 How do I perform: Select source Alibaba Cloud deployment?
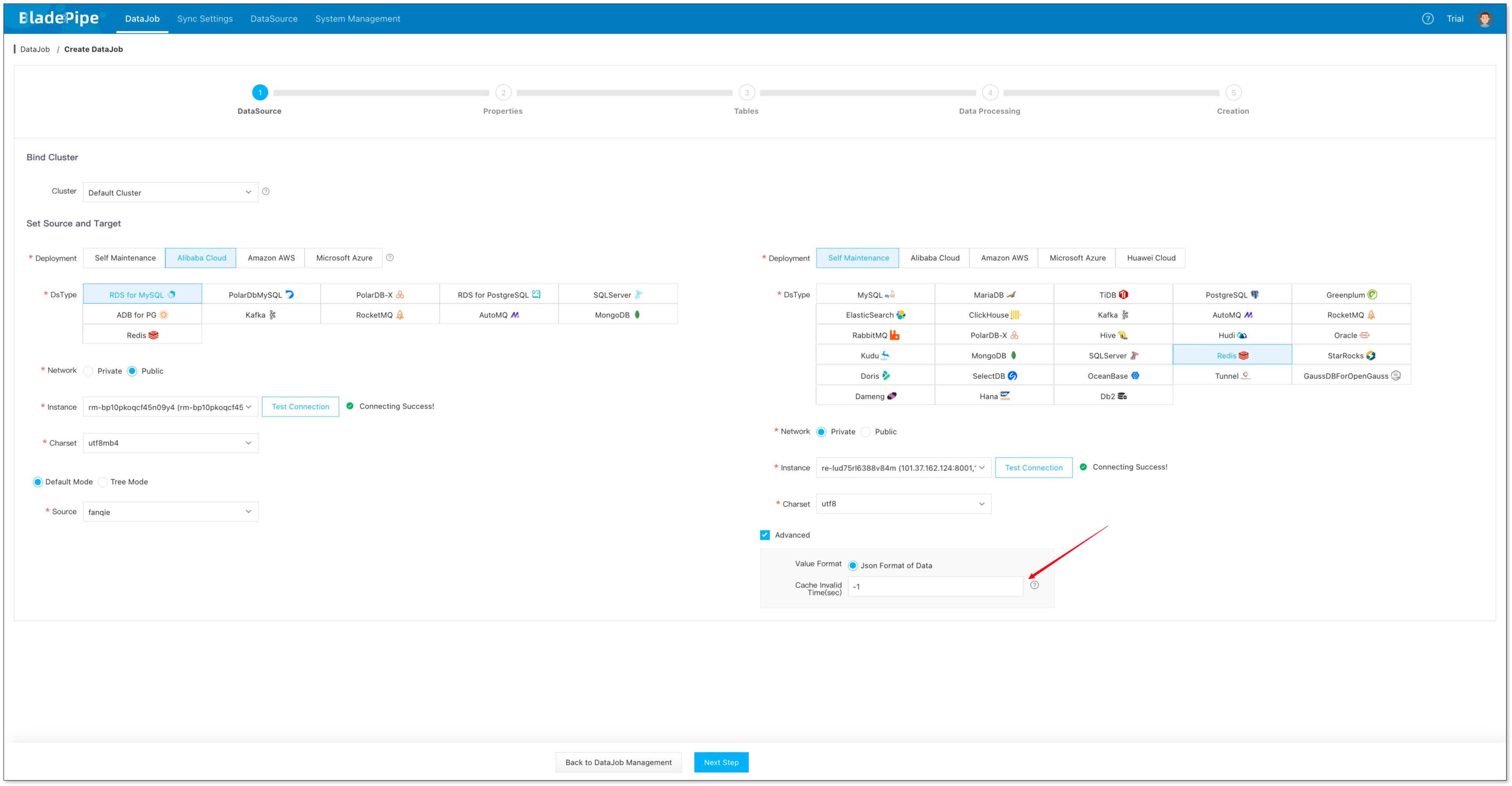click(201, 258)
